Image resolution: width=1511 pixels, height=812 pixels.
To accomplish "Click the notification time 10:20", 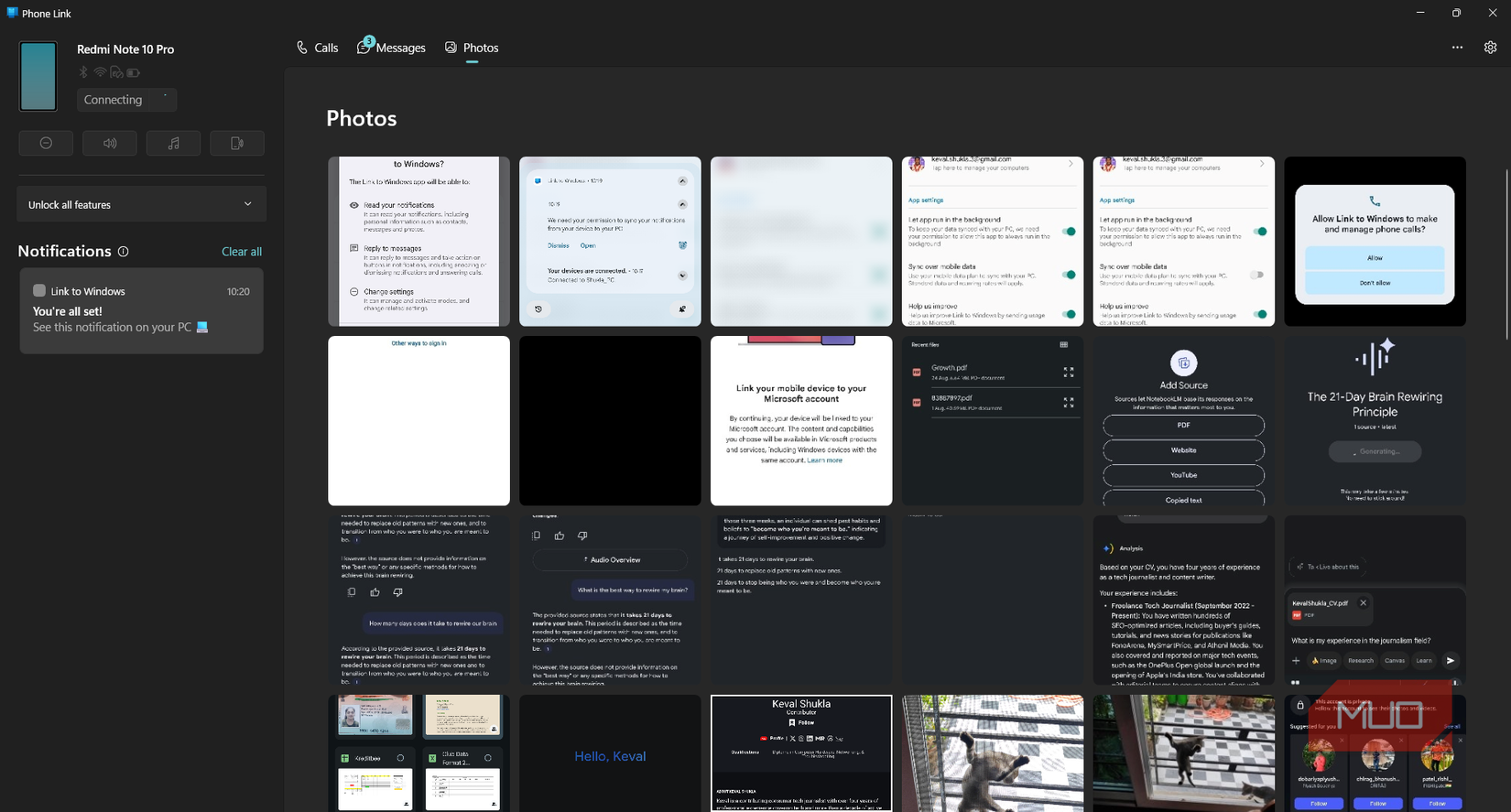I will [x=238, y=291].
